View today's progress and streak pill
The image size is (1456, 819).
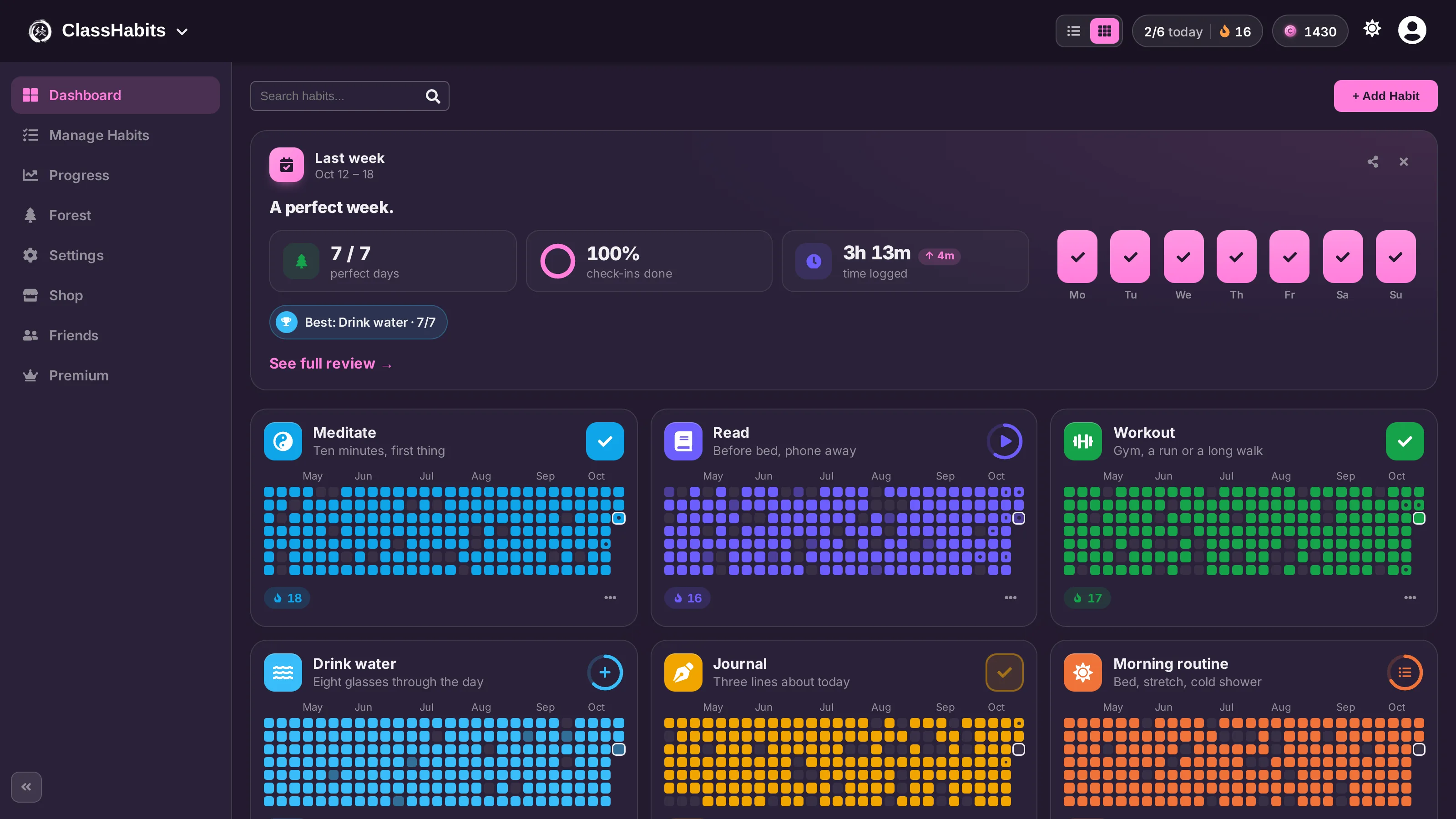tap(1197, 31)
